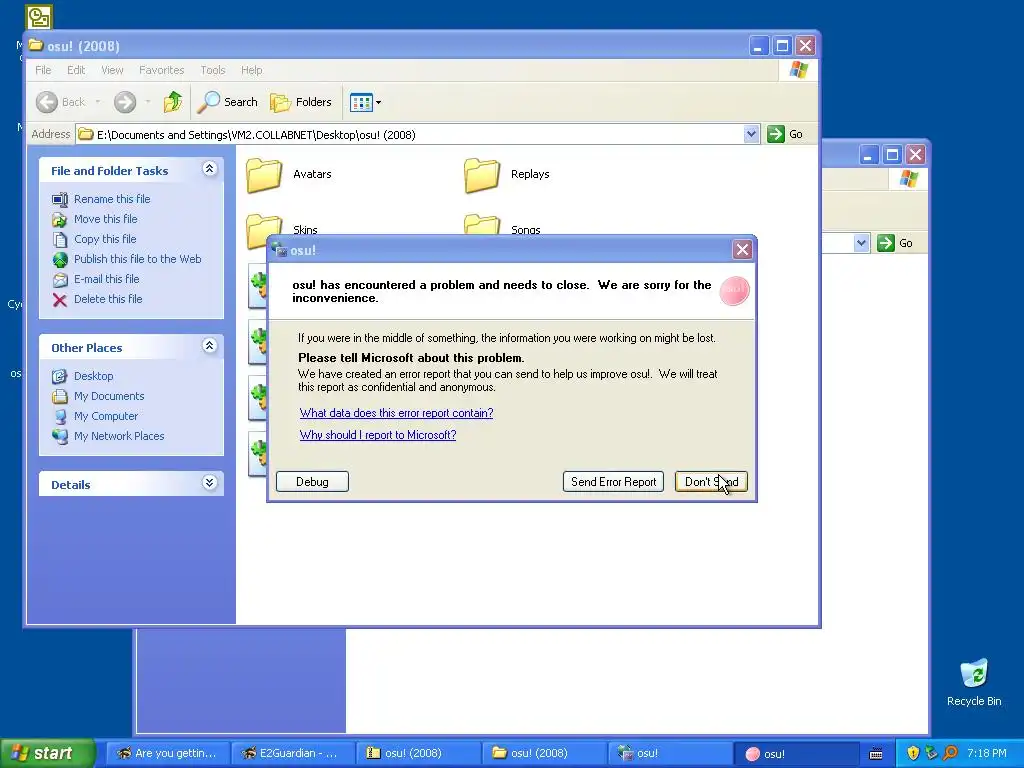
Task: Go to My Documents in Other Places
Action: click(108, 396)
